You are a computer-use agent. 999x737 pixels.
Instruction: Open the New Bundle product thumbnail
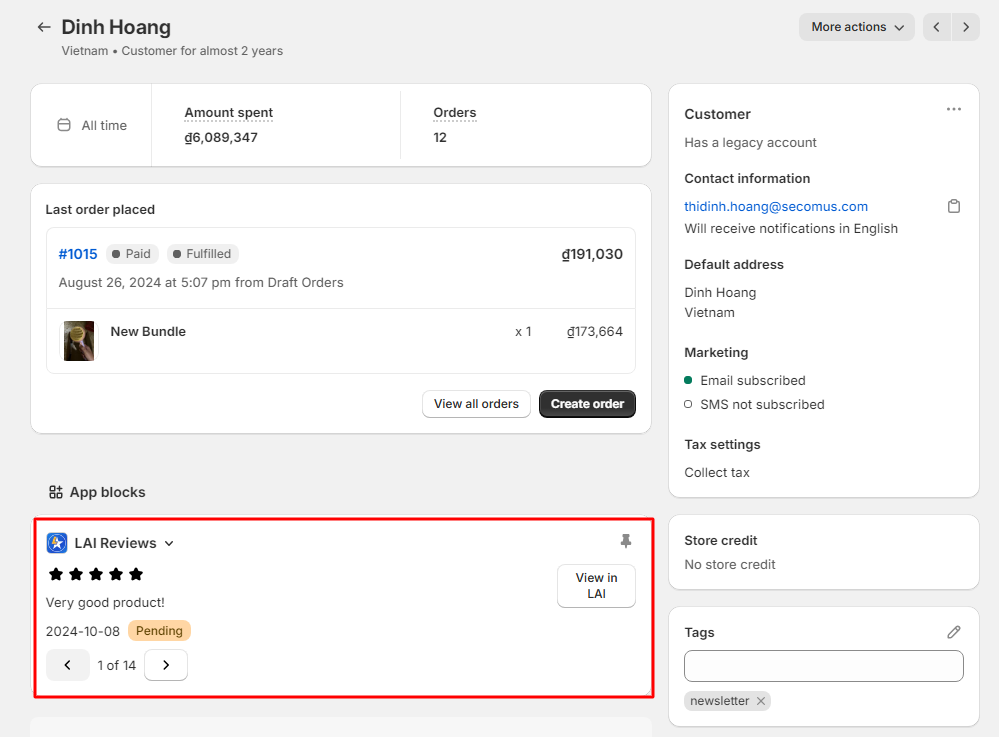pyautogui.click(x=79, y=341)
